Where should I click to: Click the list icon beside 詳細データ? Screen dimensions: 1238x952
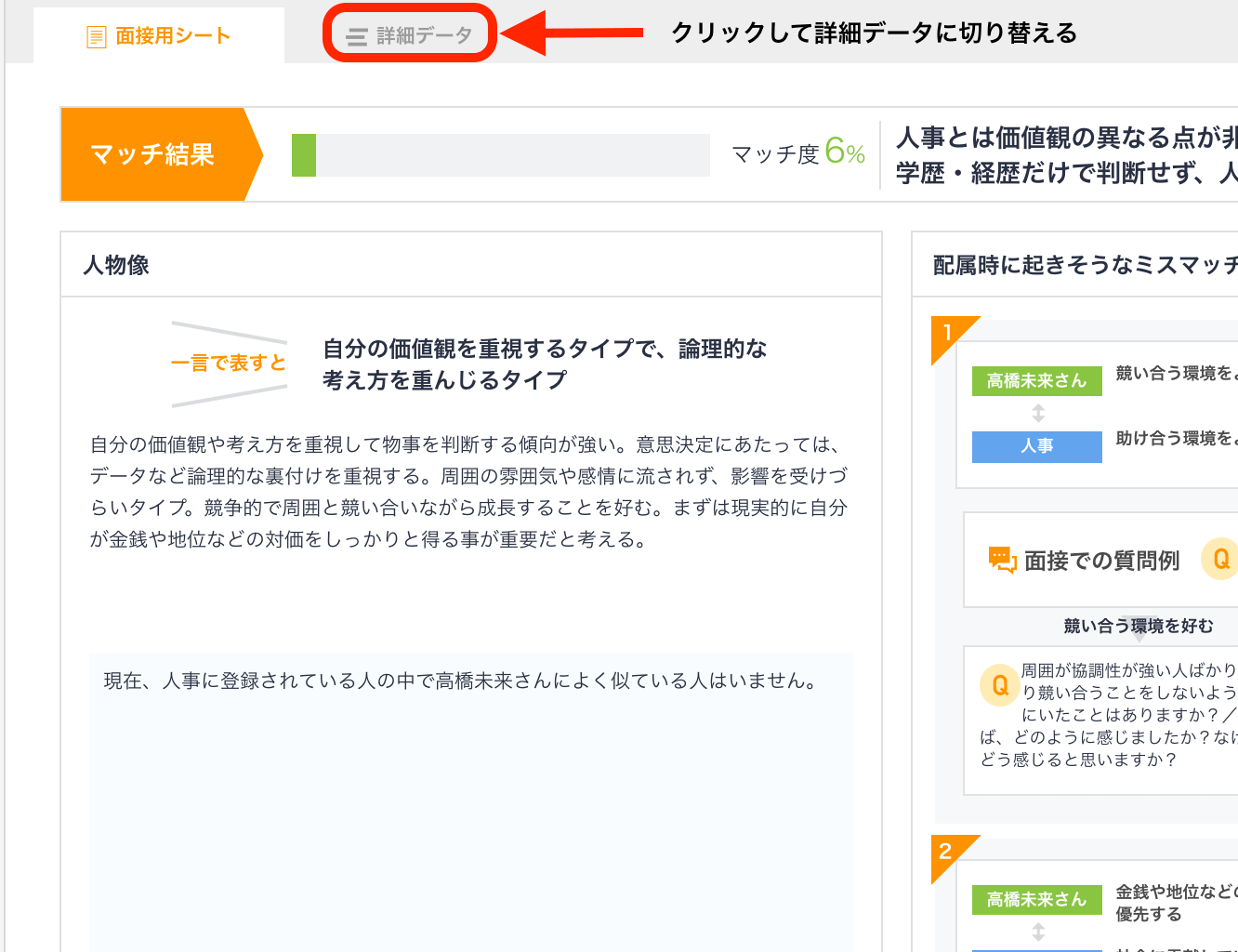click(x=357, y=37)
